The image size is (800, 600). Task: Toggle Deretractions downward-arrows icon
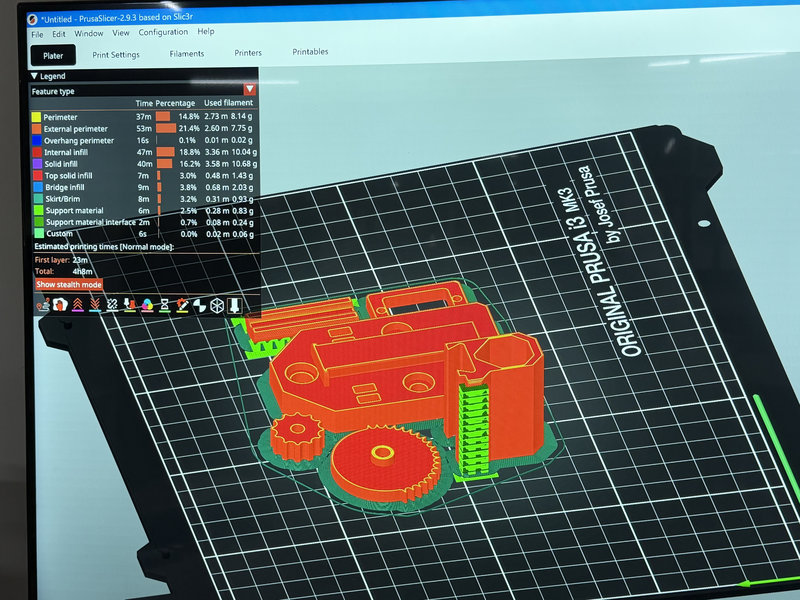95,305
